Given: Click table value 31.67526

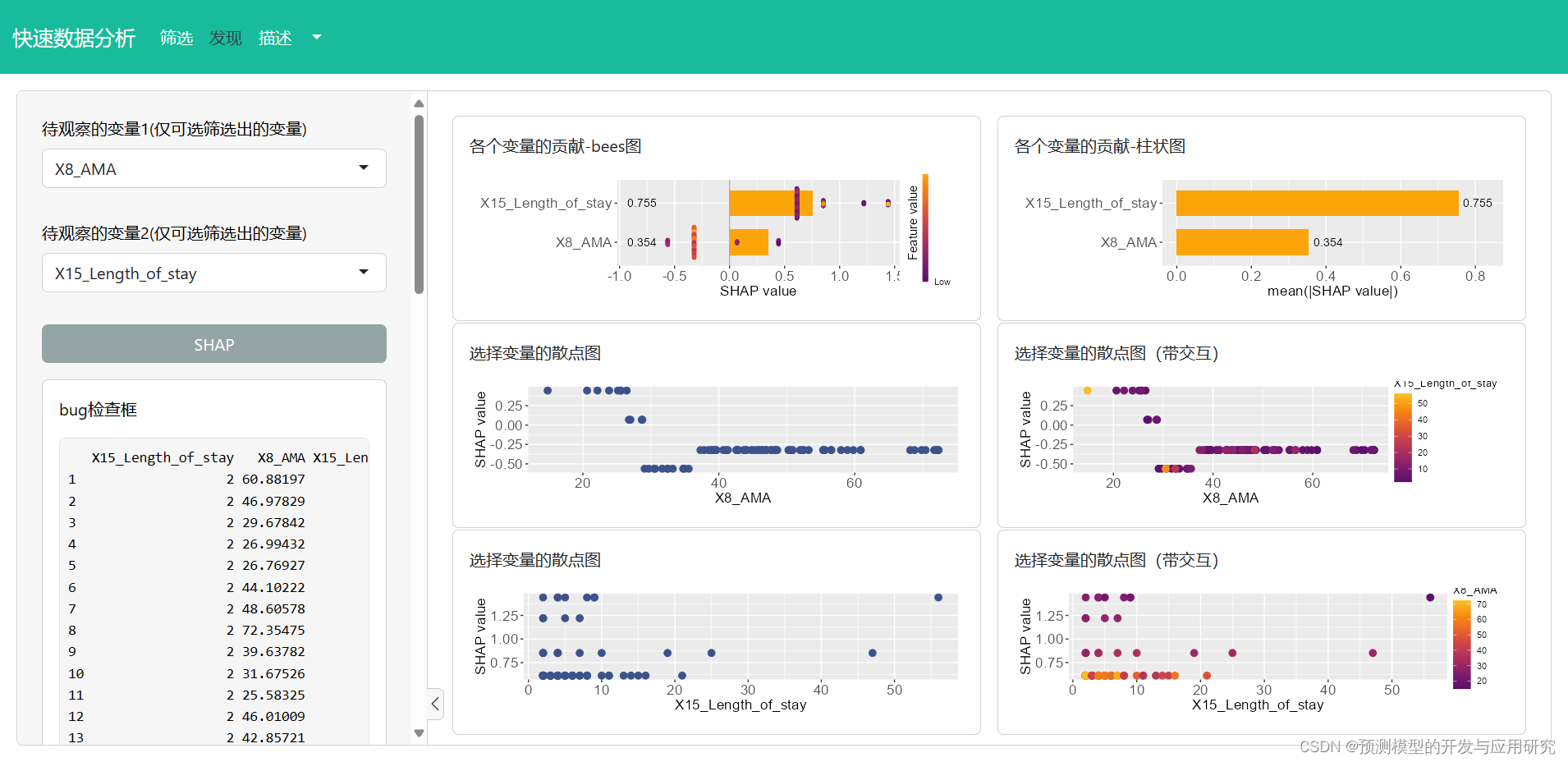Looking at the screenshot, I should (x=273, y=673).
